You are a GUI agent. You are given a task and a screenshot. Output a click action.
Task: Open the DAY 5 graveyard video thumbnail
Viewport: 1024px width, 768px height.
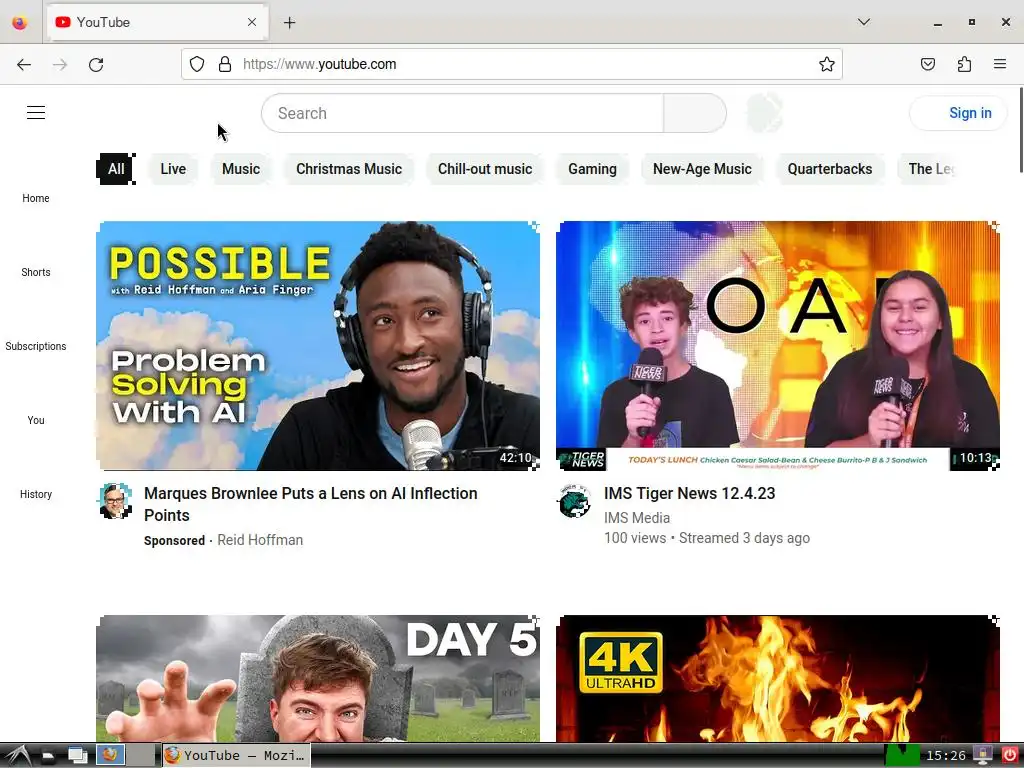coord(318,678)
